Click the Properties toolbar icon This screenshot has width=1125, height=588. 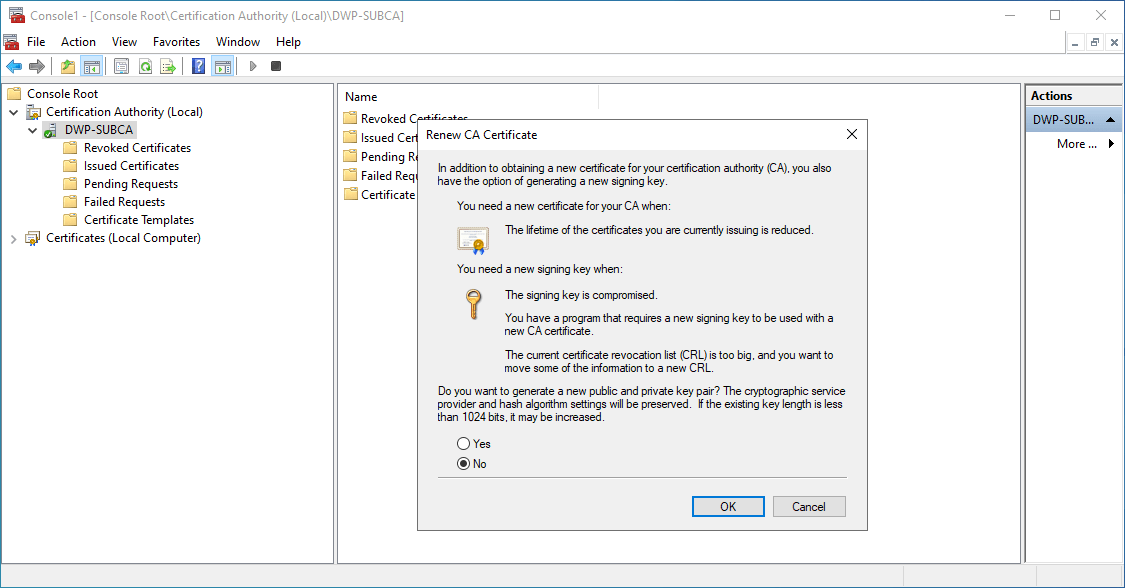(121, 66)
